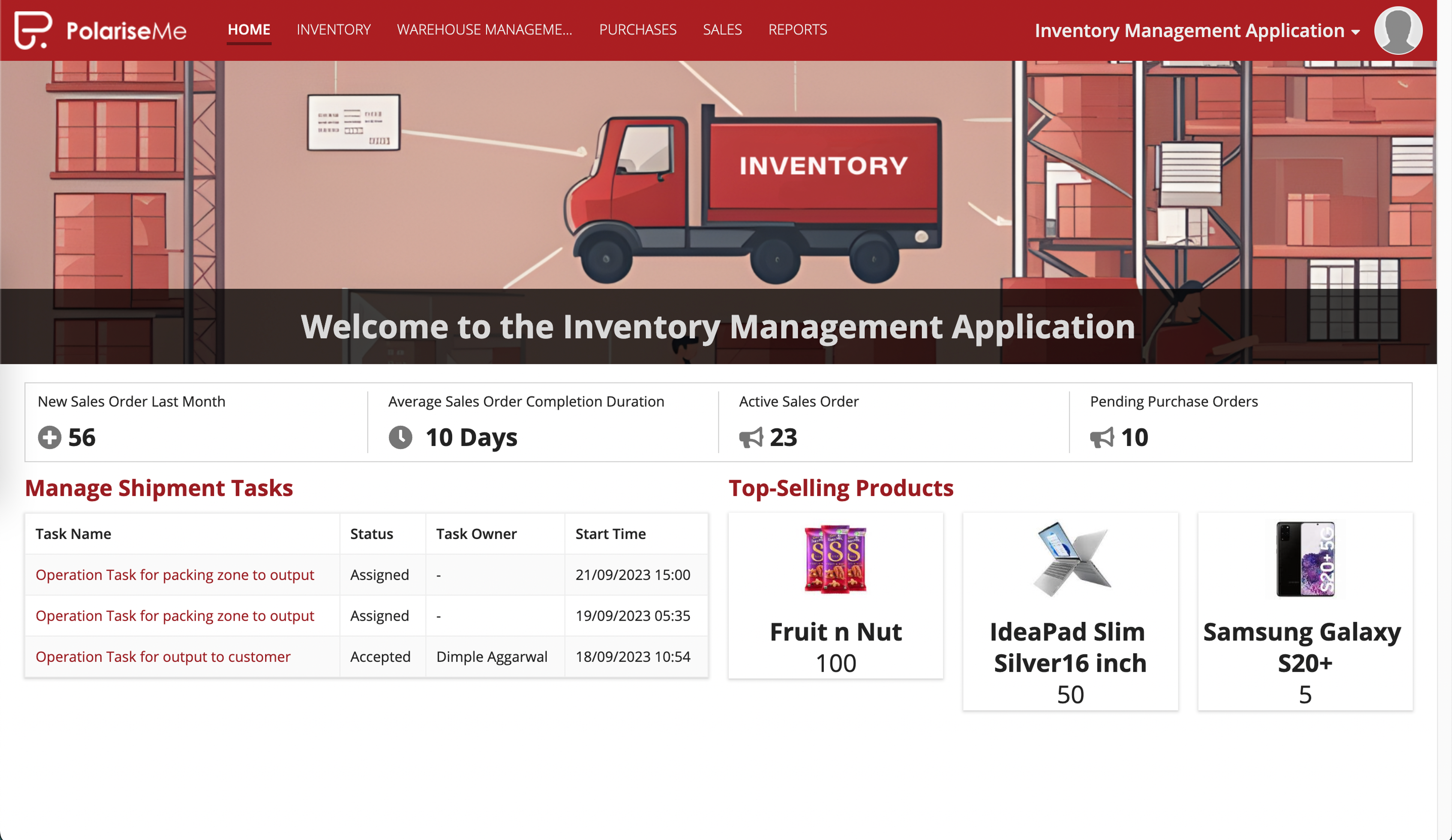Select the Samsung Galaxy S20+ phone image
The height and width of the screenshot is (840, 1452).
coord(1305,558)
